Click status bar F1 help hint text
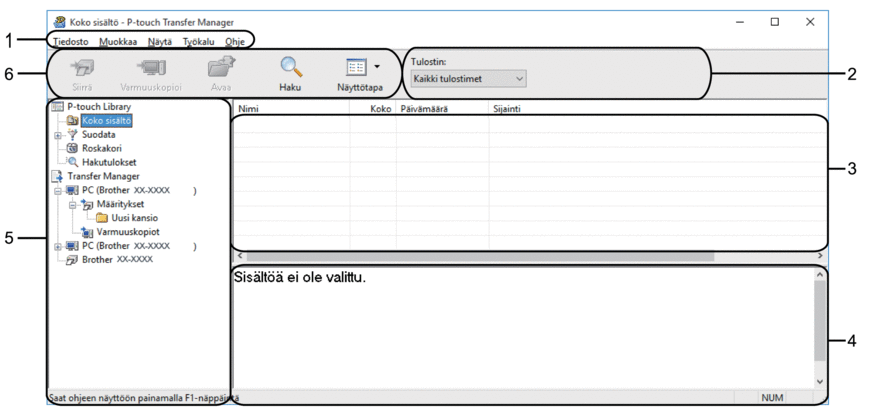The image size is (881, 416). tap(144, 398)
